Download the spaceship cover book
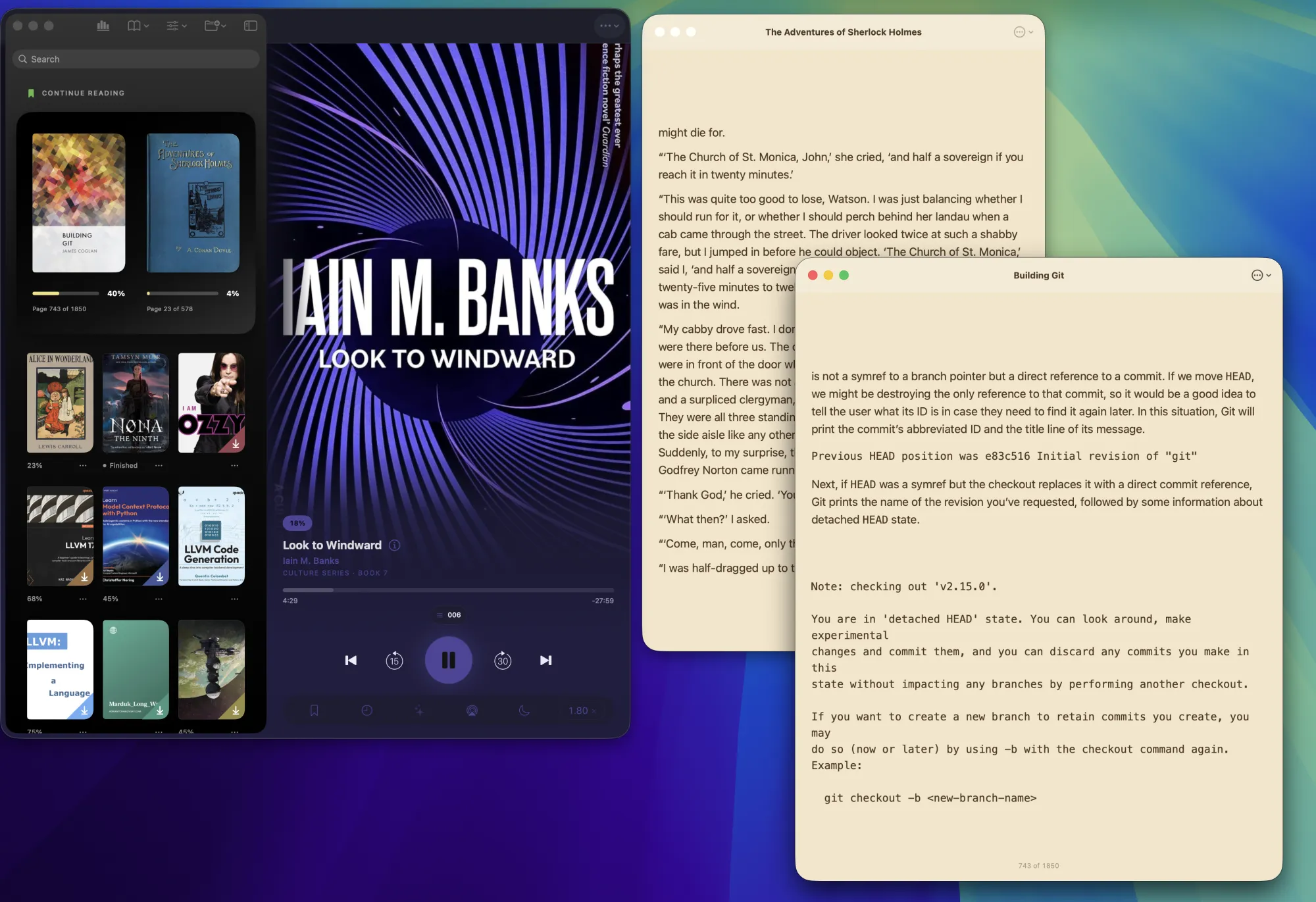The width and height of the screenshot is (1316, 902). click(x=236, y=711)
